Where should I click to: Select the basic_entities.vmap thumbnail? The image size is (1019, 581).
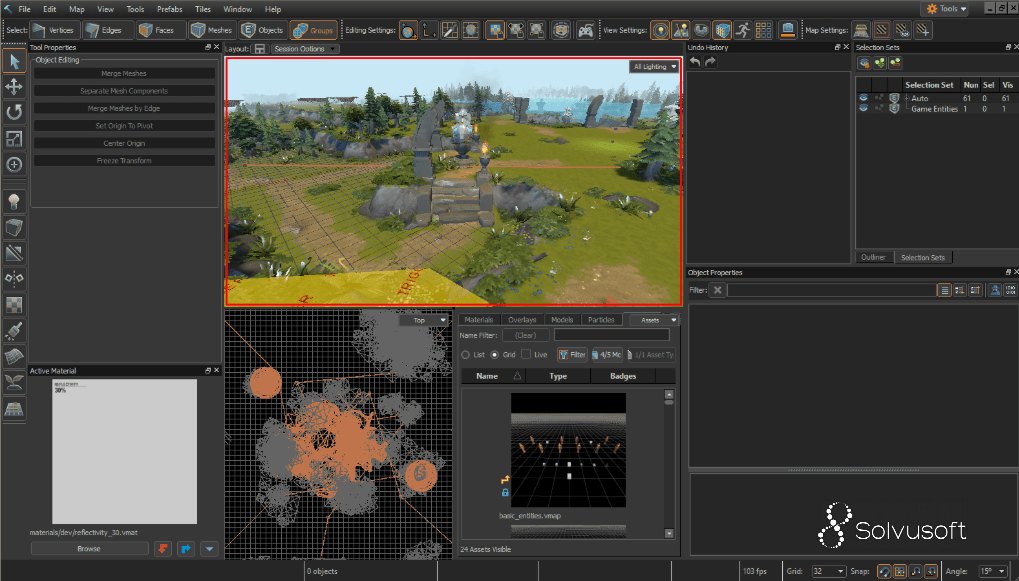568,450
